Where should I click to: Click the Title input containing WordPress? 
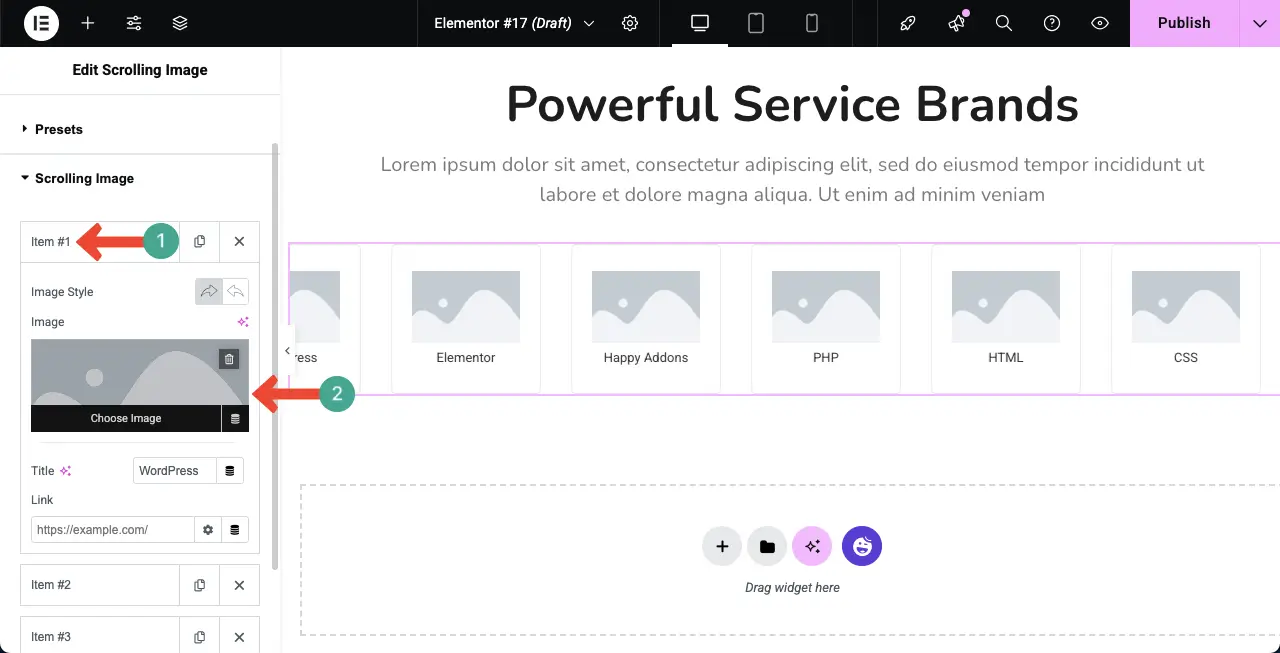(174, 471)
